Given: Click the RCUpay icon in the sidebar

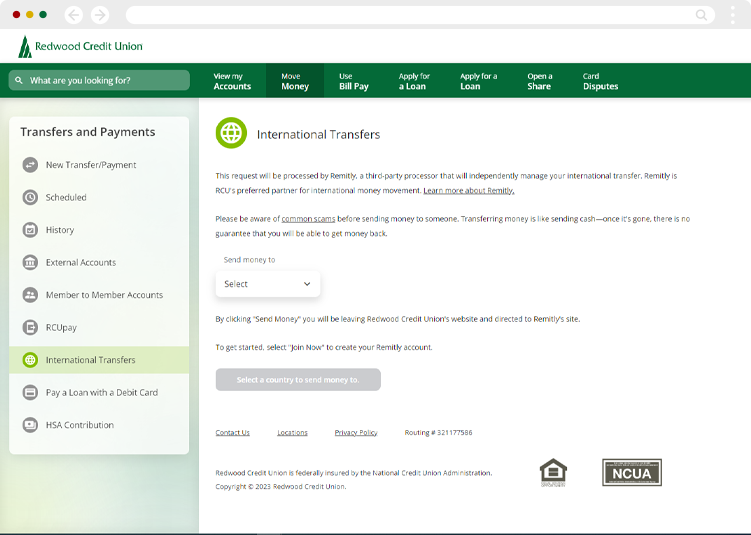Looking at the screenshot, I should tap(30, 328).
